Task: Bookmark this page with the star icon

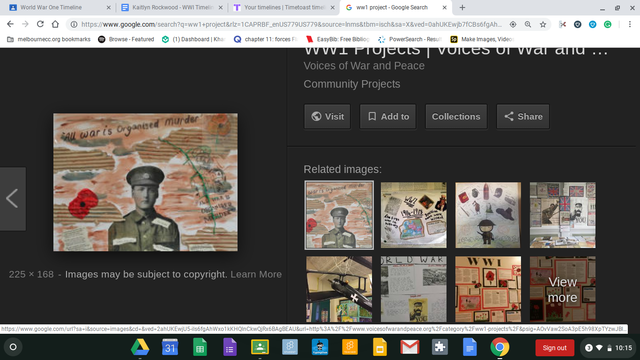Action: pos(543,24)
